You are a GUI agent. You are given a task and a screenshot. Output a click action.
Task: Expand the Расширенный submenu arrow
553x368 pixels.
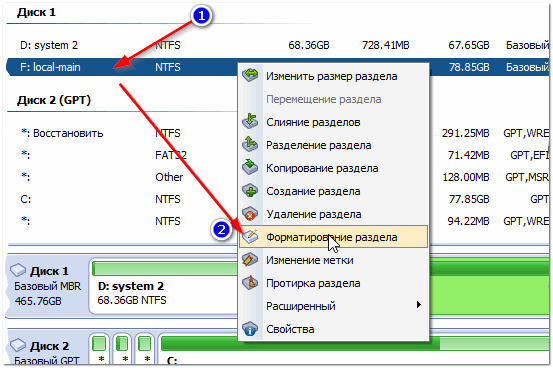pos(418,304)
